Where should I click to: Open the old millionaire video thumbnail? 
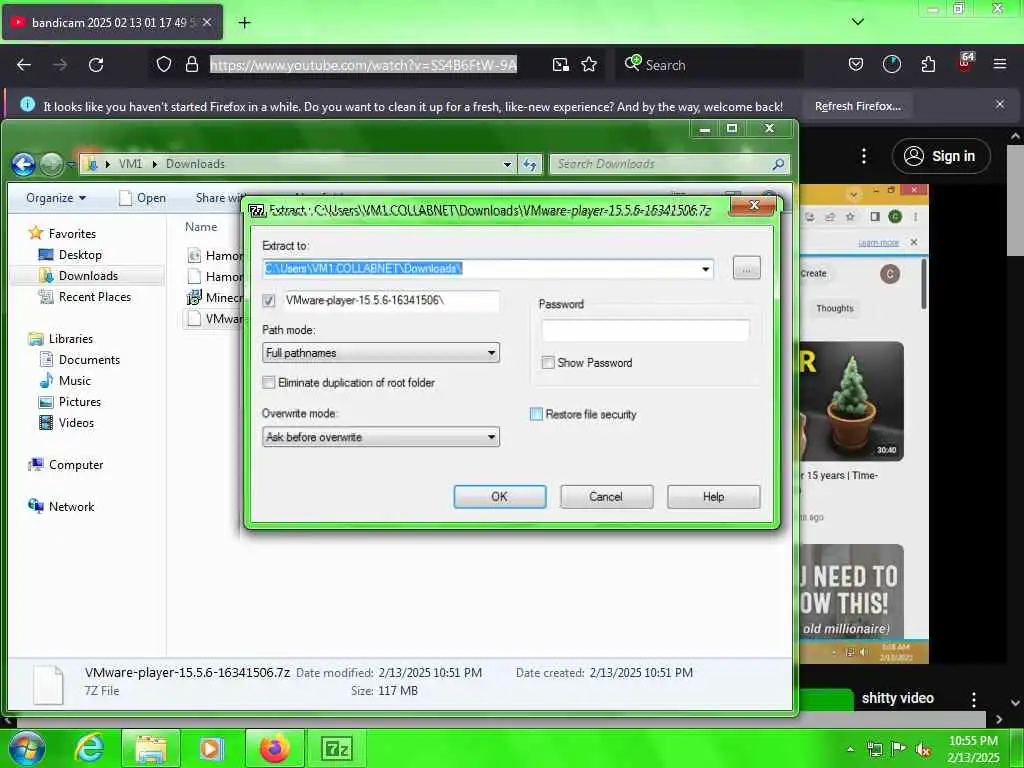tap(852, 592)
